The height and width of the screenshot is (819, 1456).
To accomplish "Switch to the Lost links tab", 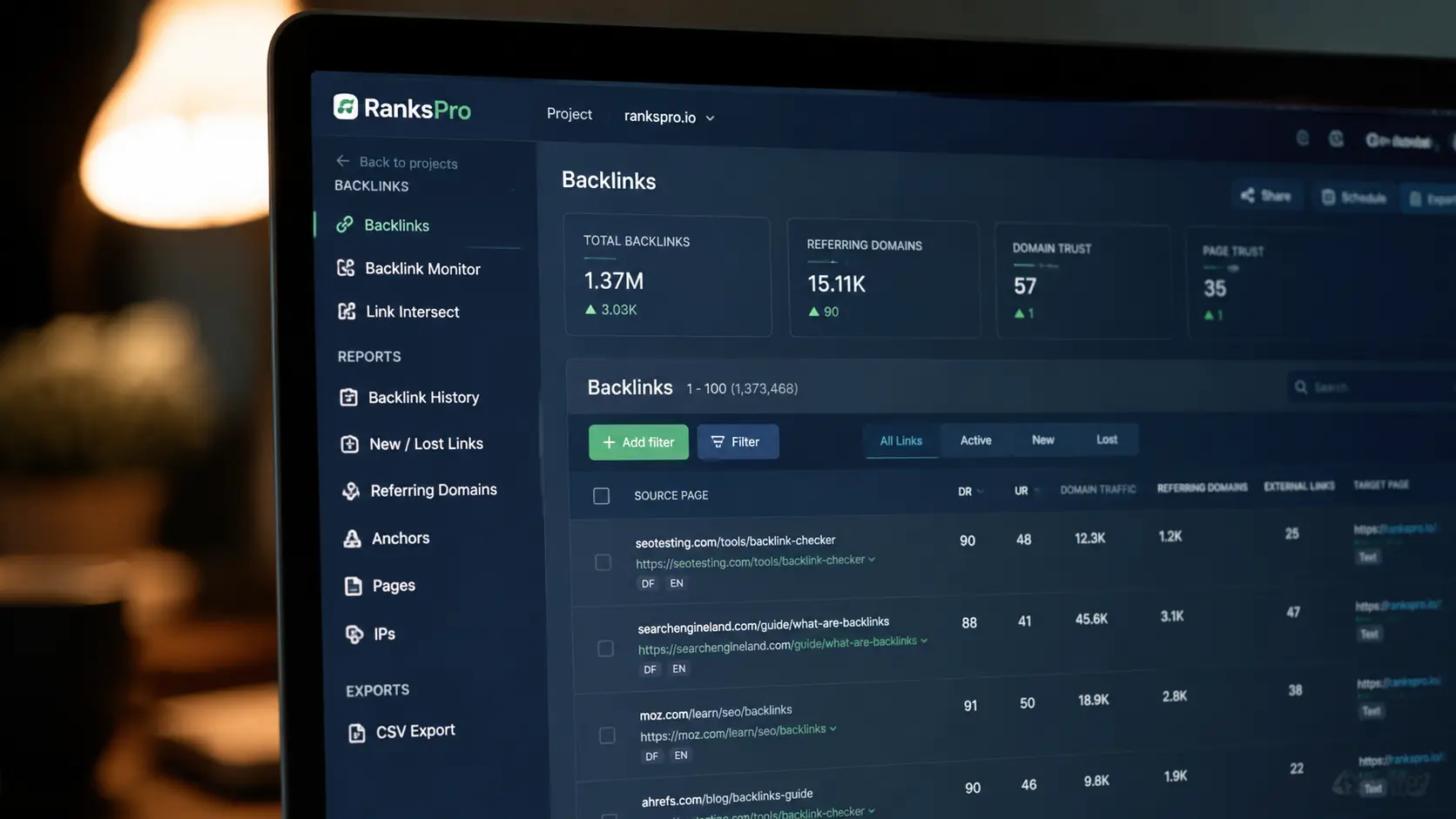I will pos(1107,440).
